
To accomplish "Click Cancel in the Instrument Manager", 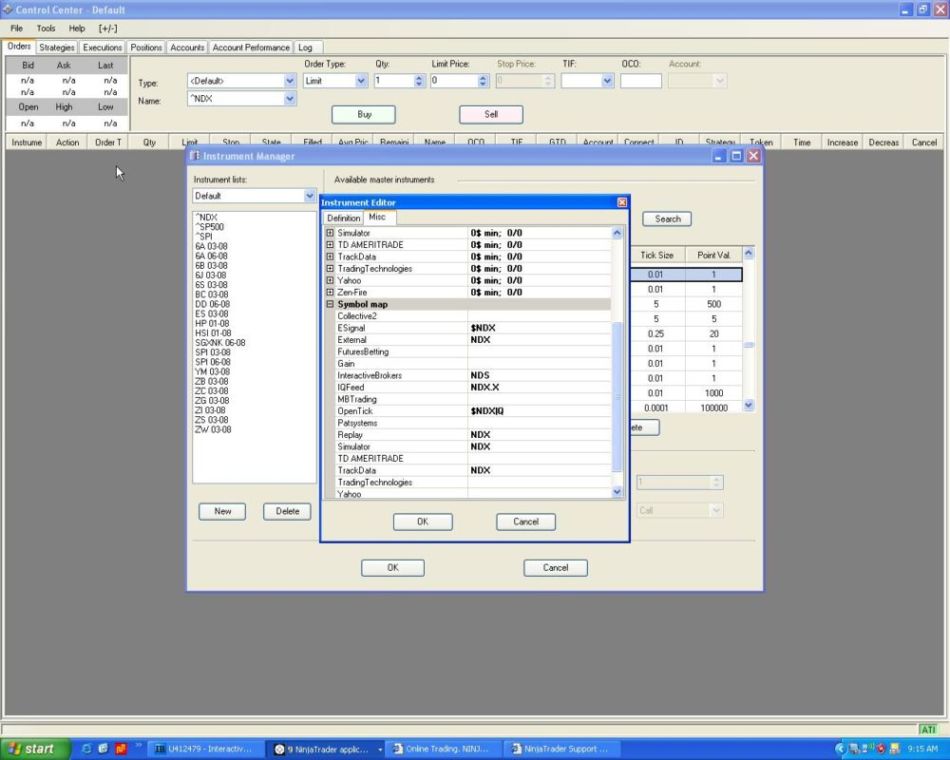I will click(555, 568).
